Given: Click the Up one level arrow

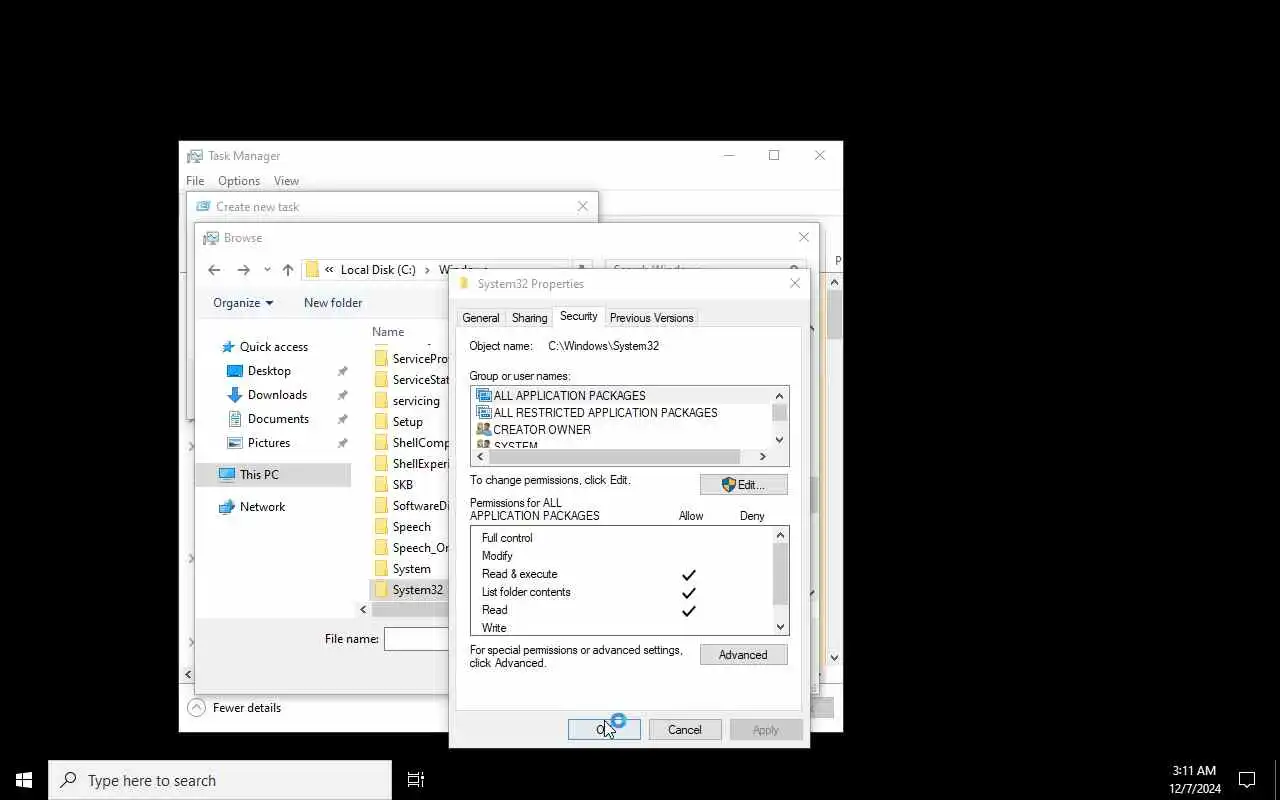Looking at the screenshot, I should (x=288, y=270).
